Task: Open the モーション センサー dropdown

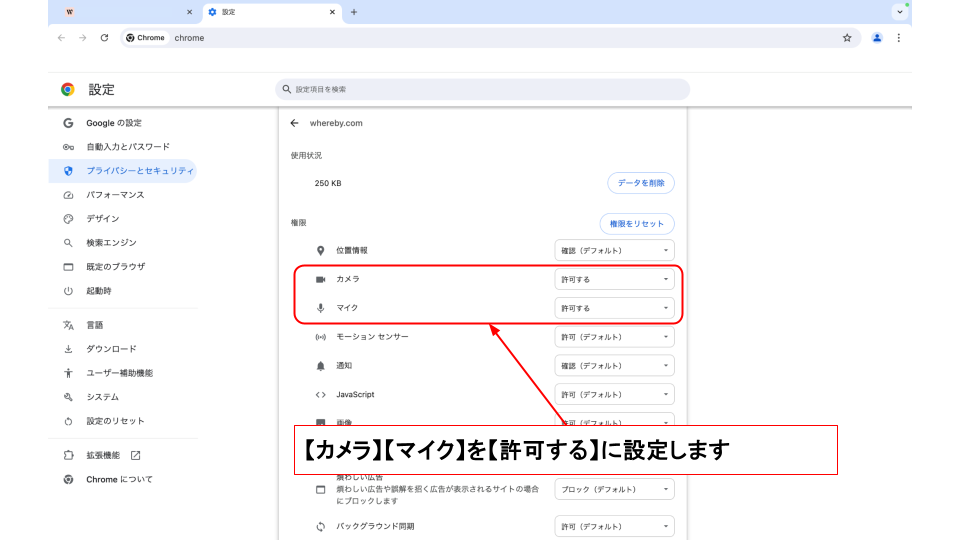Action: 614,337
